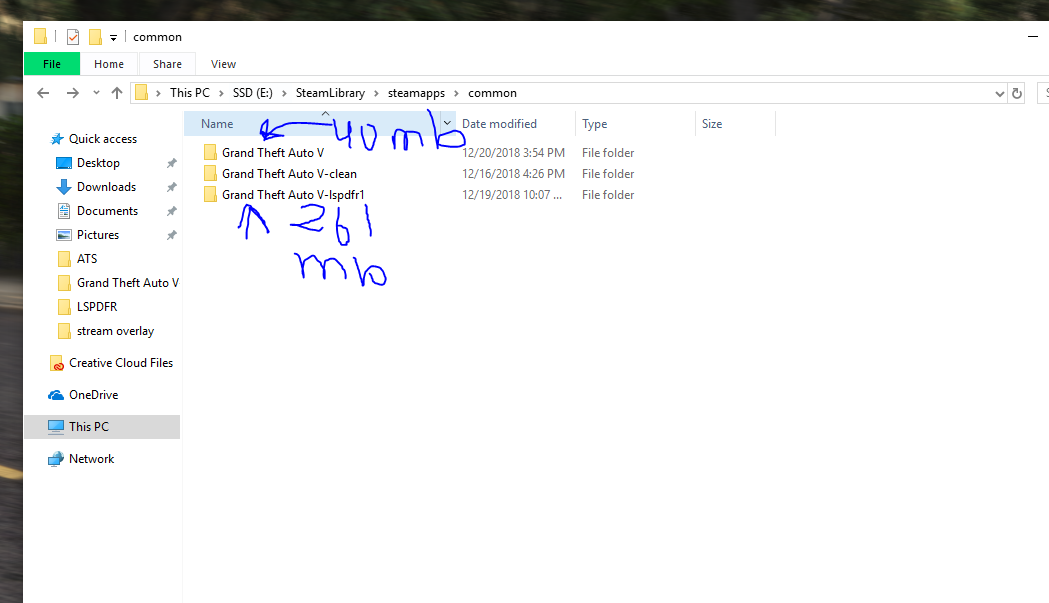
Task: Click date 12/20/2018 3:54 PM cell
Action: 513,153
